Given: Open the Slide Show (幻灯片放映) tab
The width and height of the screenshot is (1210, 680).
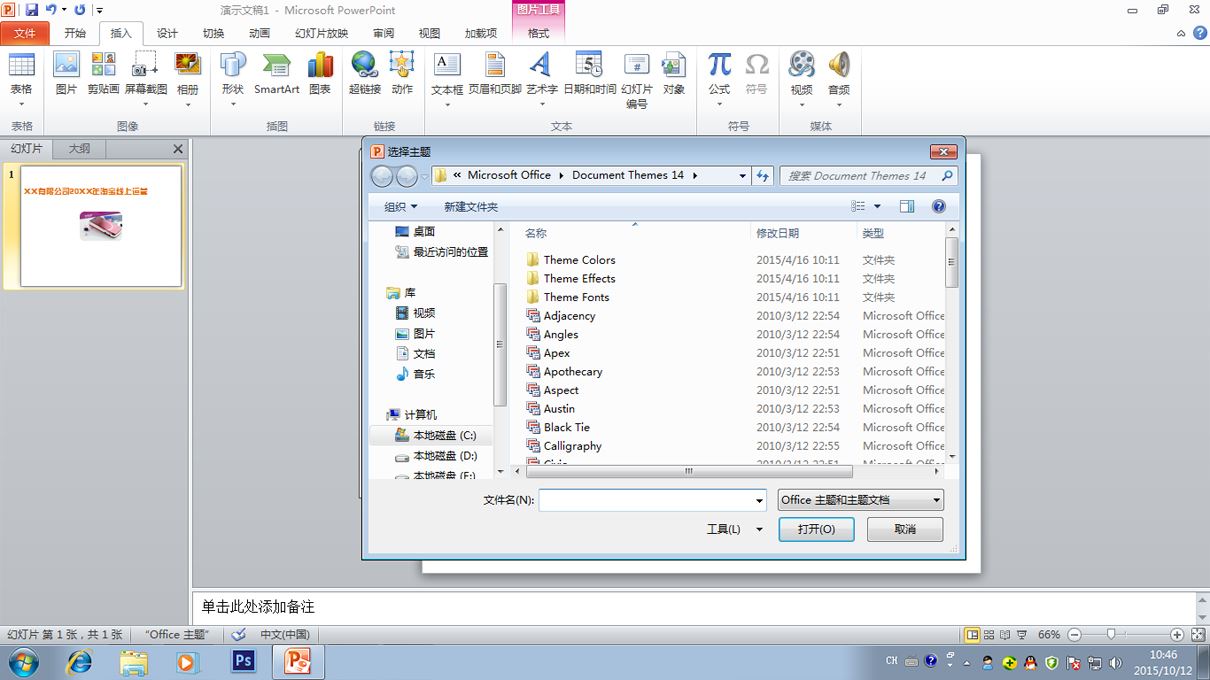Looking at the screenshot, I should point(321,33).
